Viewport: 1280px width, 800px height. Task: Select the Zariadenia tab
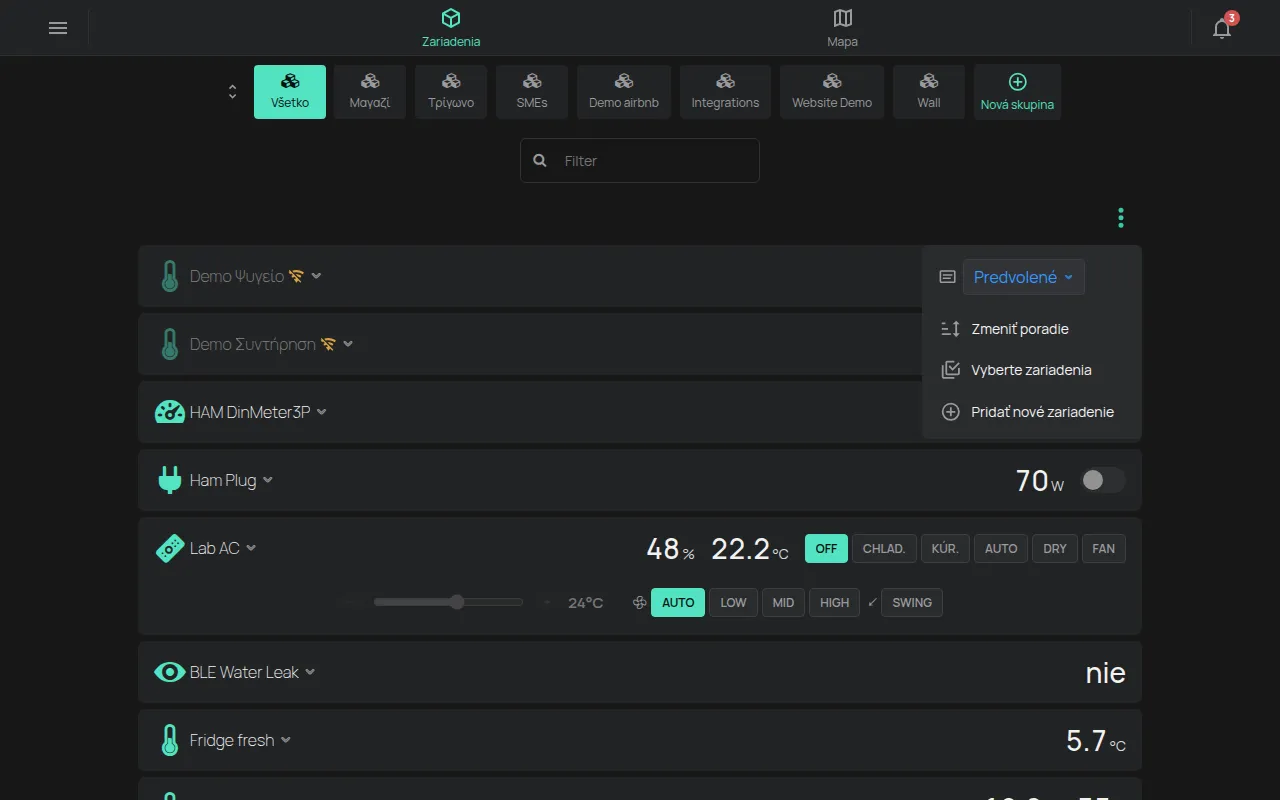[x=451, y=28]
